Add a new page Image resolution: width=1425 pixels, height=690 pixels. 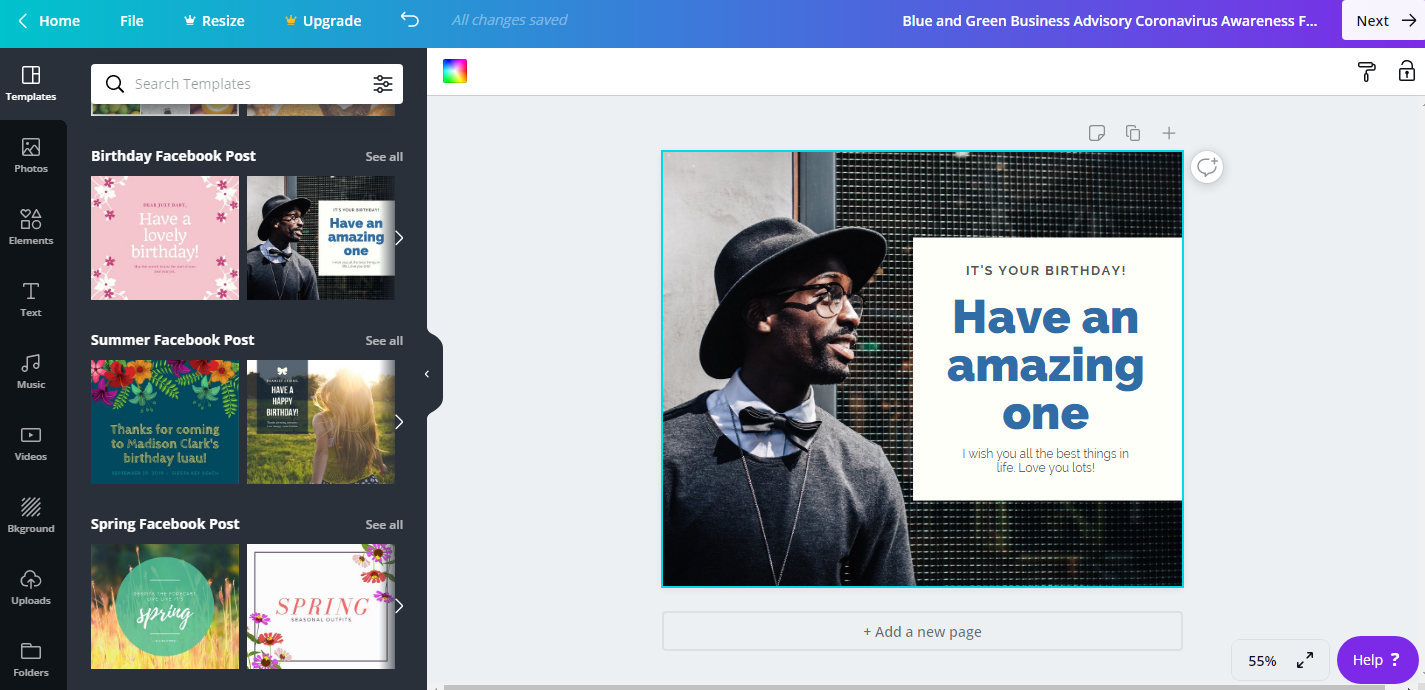coord(922,631)
